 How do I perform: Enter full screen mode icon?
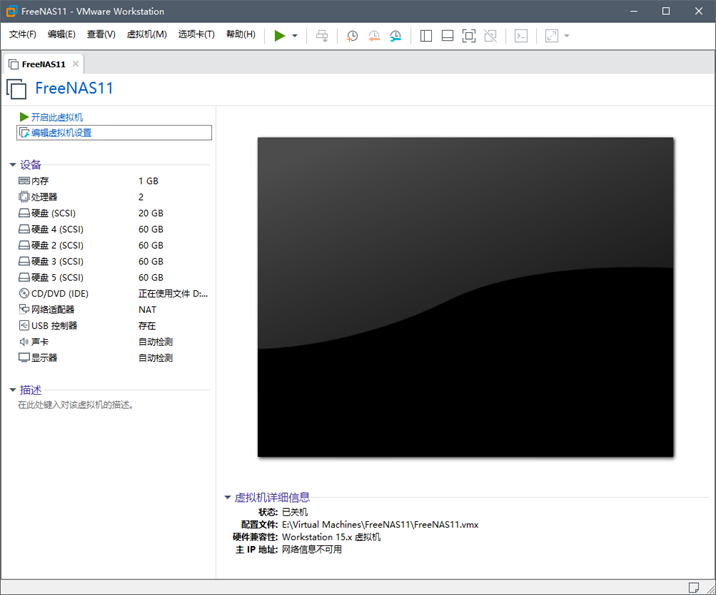pyautogui.click(x=469, y=36)
